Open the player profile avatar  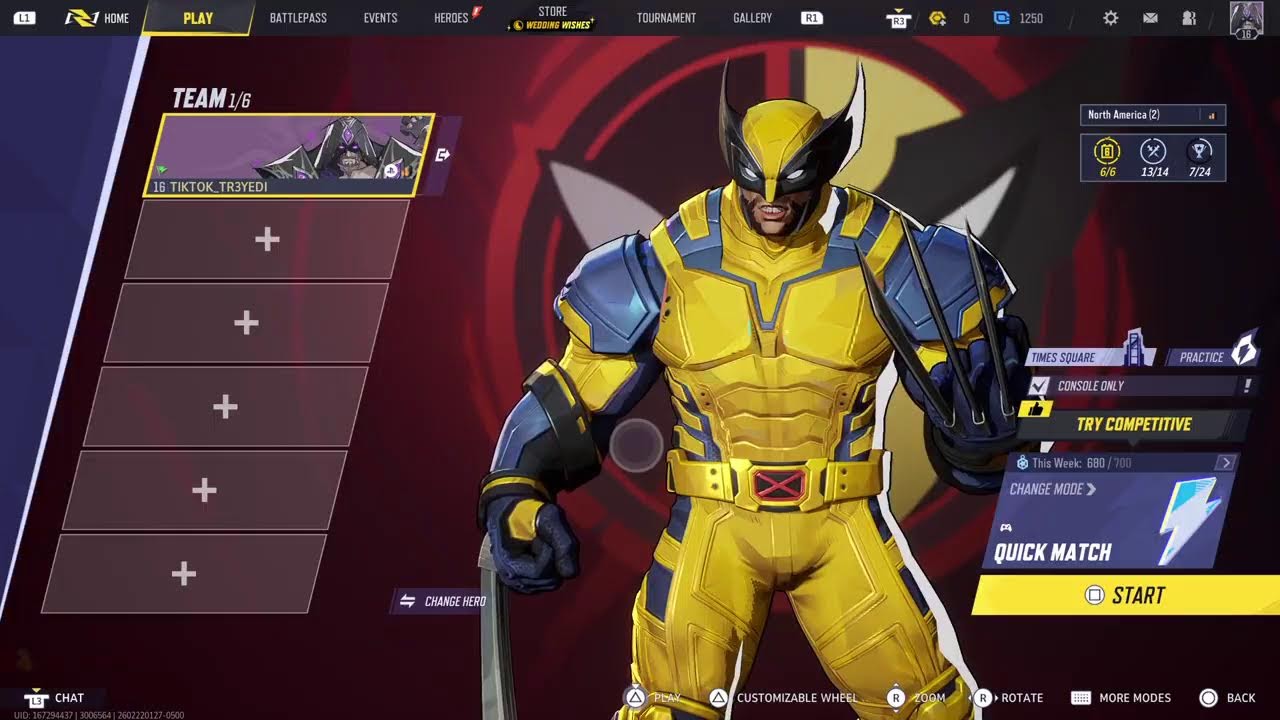(x=1246, y=20)
